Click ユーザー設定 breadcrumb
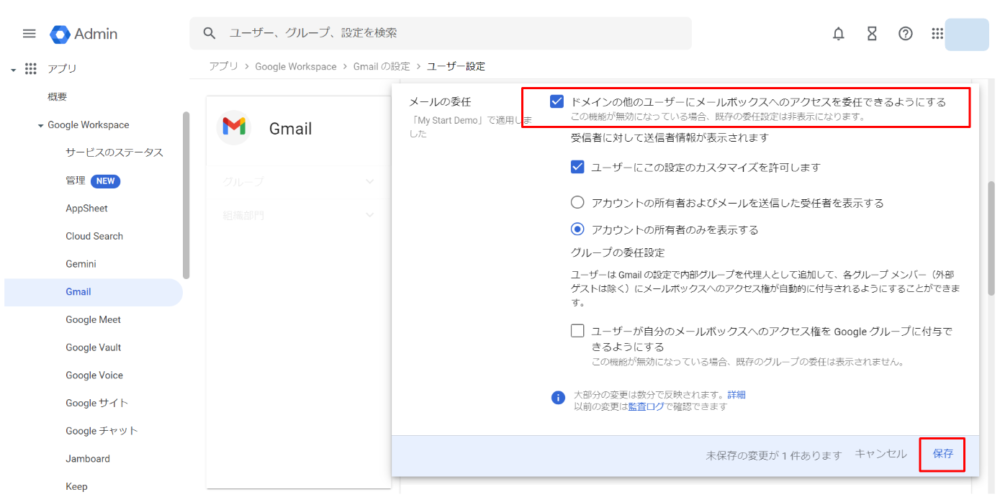This screenshot has width=1000, height=497. (x=456, y=66)
